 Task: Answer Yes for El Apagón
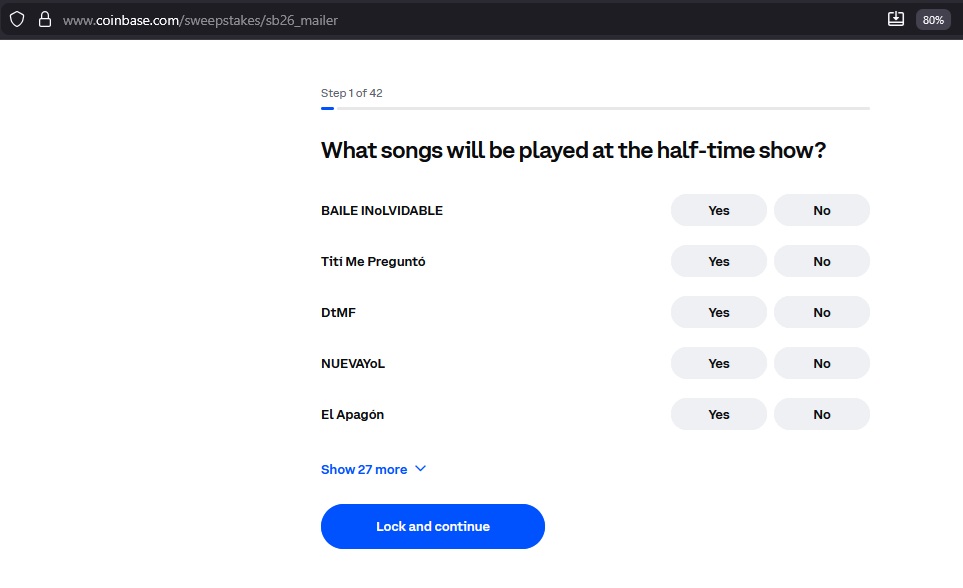[718, 415]
